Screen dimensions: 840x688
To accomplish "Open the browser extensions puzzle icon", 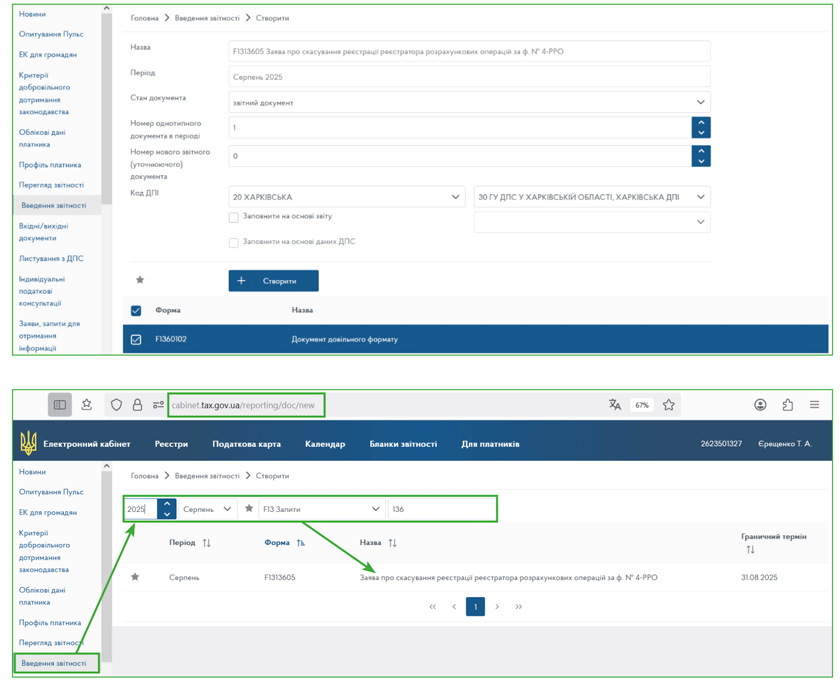I will (x=787, y=405).
